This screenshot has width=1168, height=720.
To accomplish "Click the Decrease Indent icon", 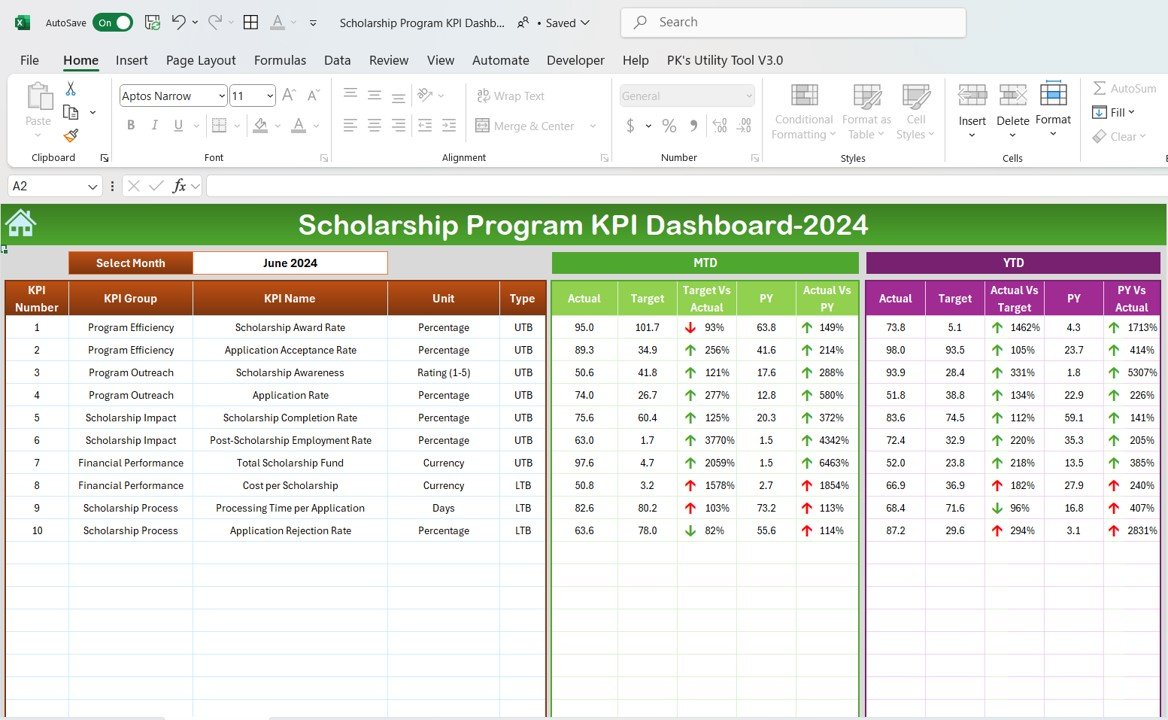I will (x=425, y=125).
